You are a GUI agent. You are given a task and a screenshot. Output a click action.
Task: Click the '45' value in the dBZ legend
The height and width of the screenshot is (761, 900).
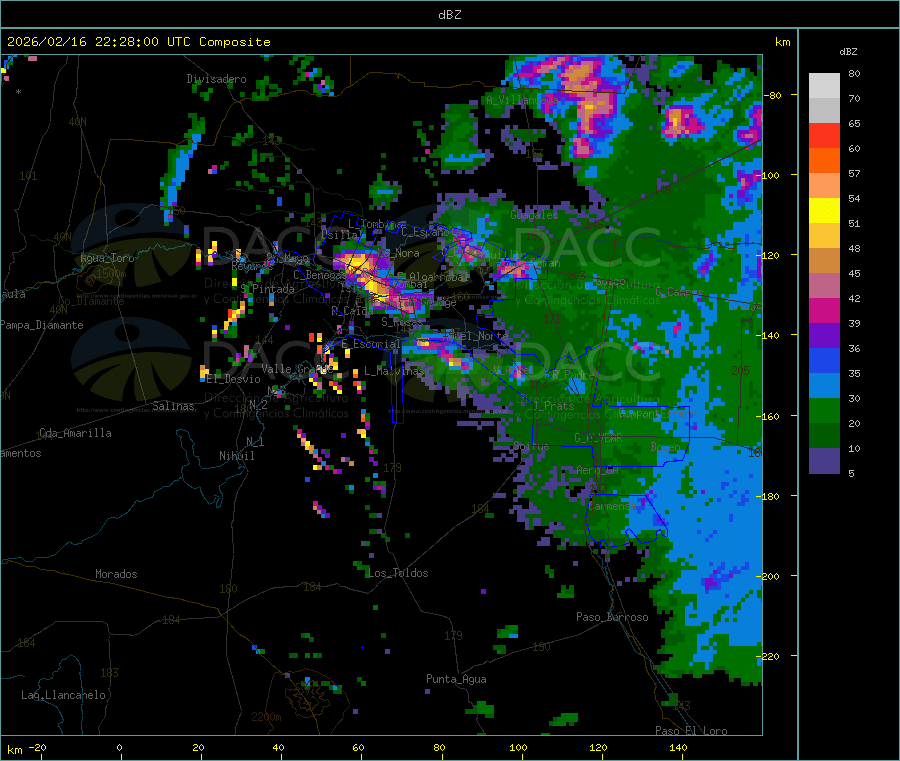[x=854, y=273]
